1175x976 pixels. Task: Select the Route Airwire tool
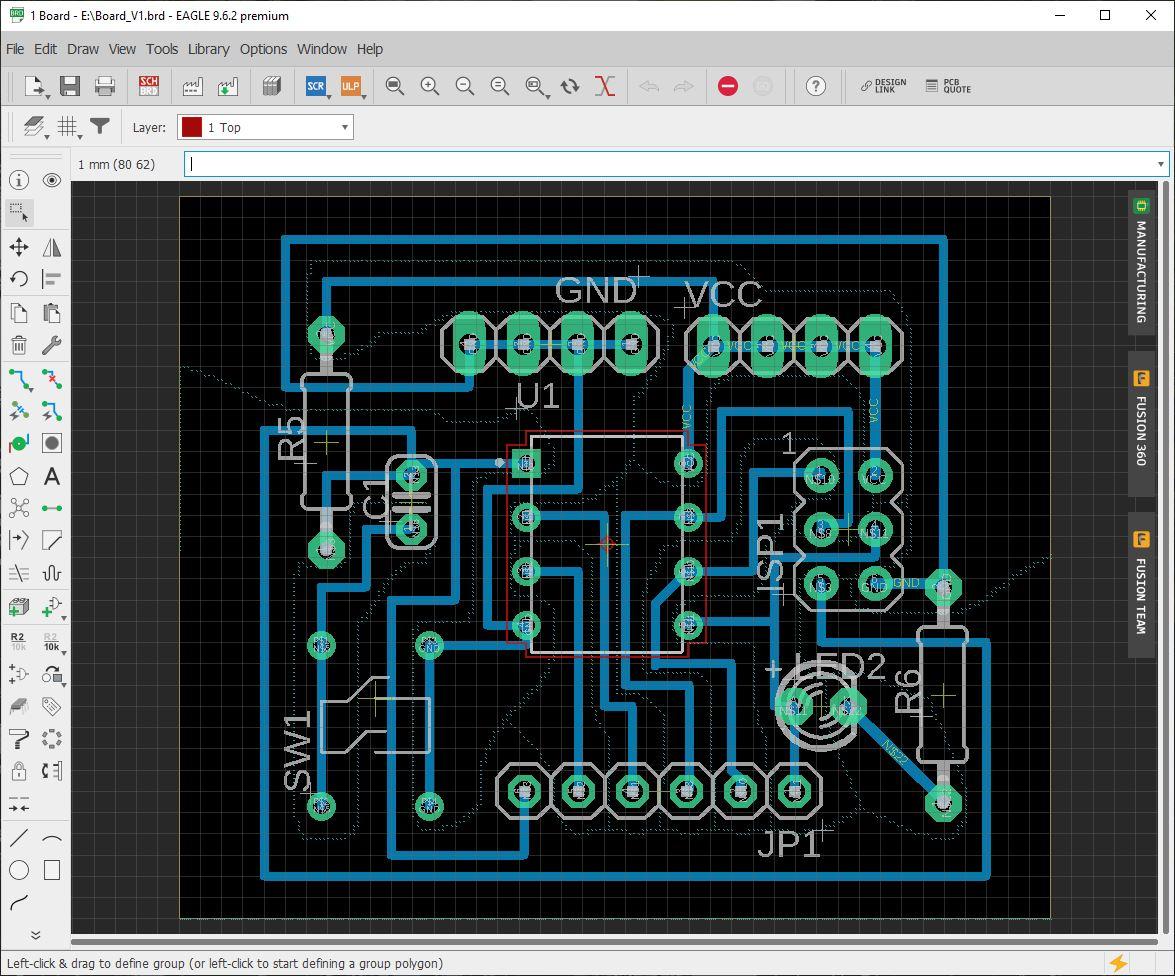tap(19, 379)
